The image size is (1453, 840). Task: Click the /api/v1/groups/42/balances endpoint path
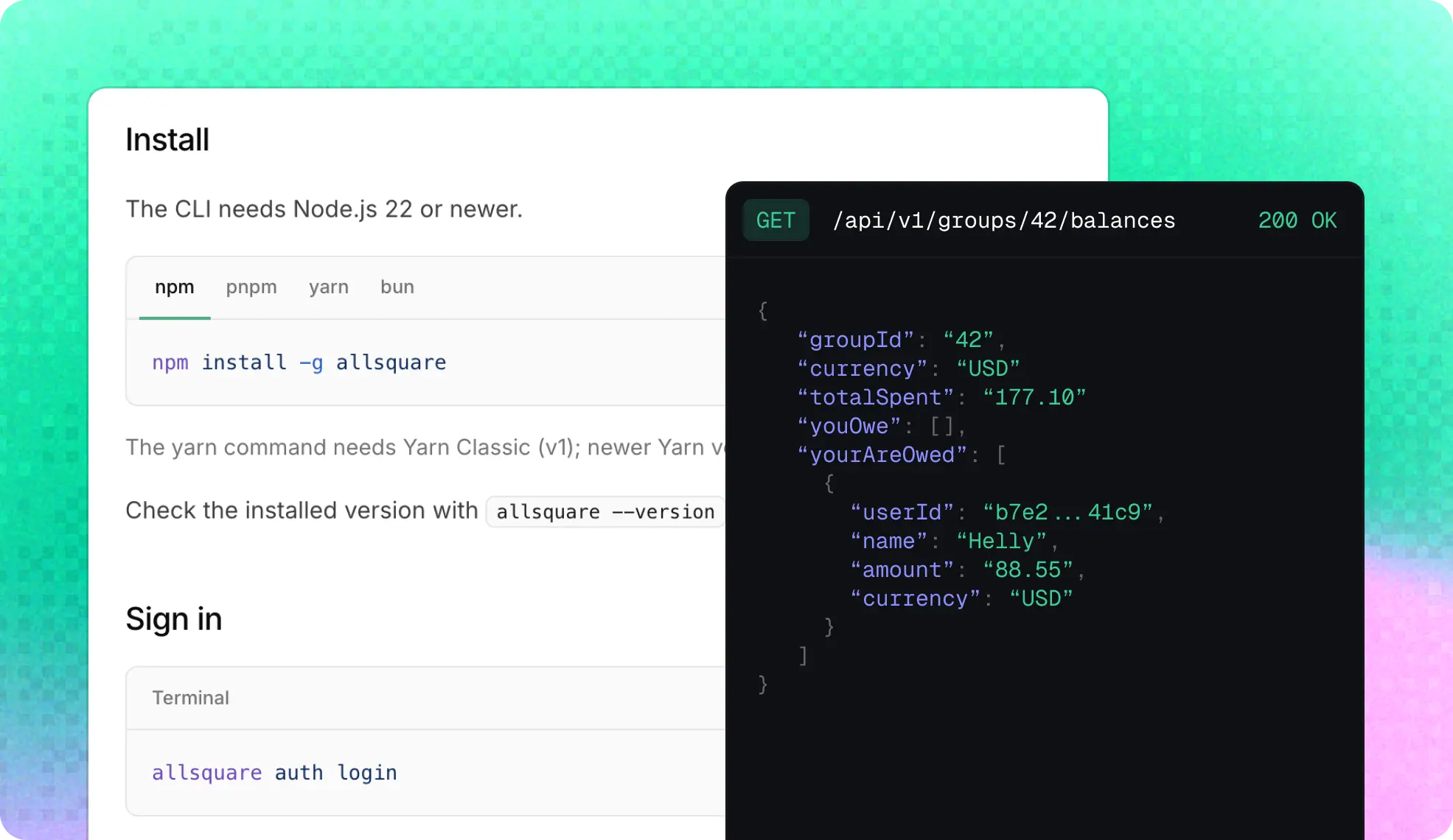coord(1003,220)
